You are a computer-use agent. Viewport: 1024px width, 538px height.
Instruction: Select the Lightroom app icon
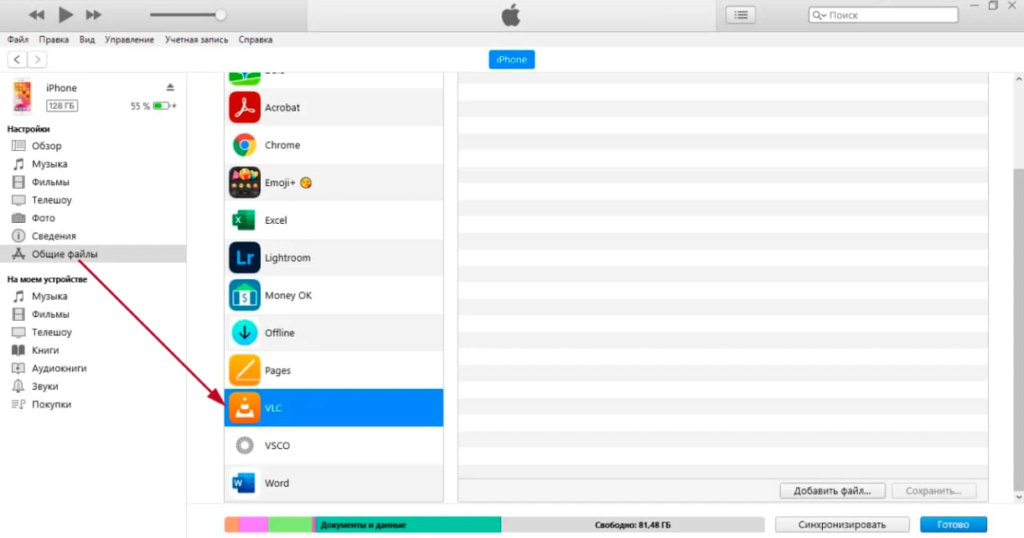click(244, 258)
